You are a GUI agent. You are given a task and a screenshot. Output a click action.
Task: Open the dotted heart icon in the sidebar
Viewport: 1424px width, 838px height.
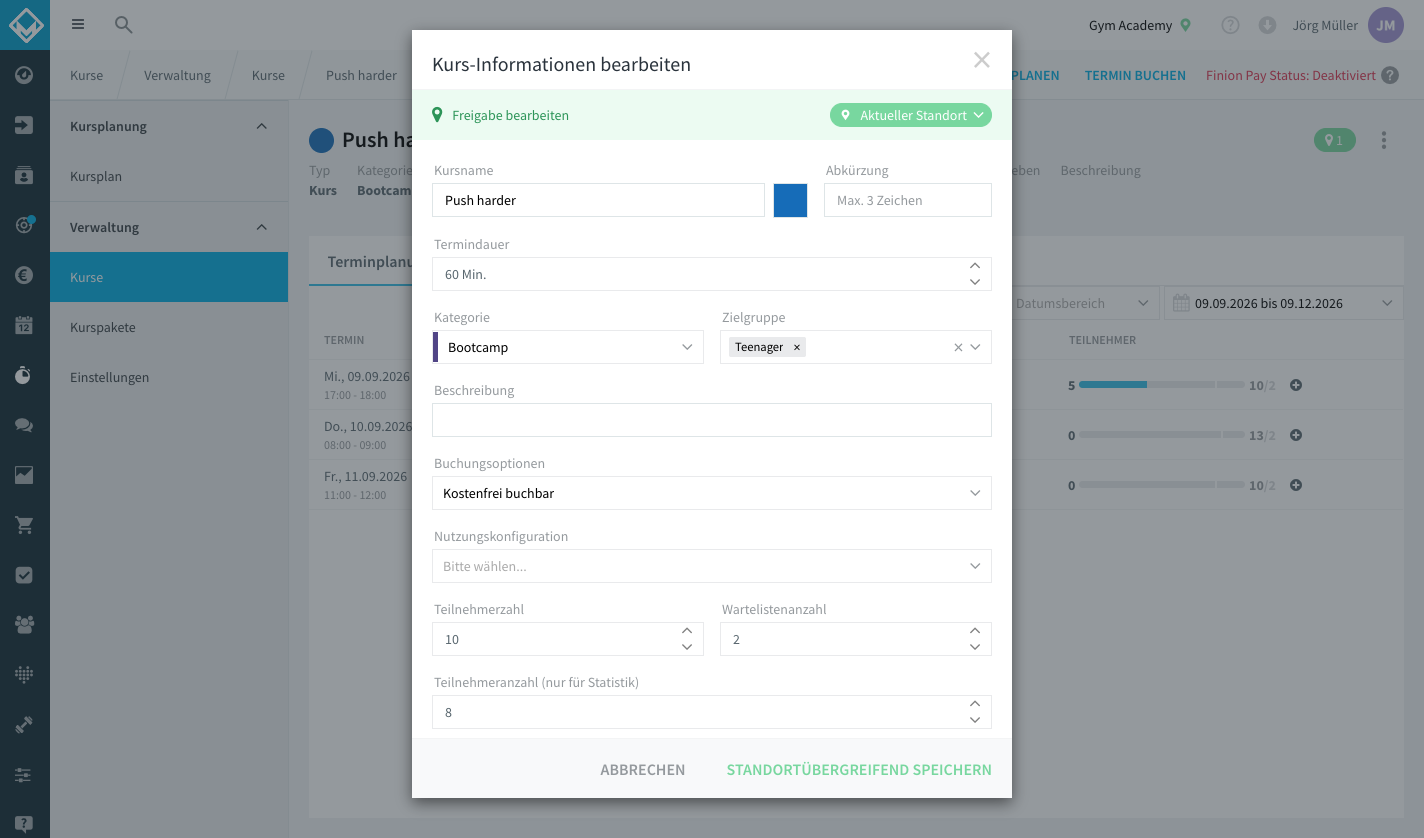coord(25,675)
